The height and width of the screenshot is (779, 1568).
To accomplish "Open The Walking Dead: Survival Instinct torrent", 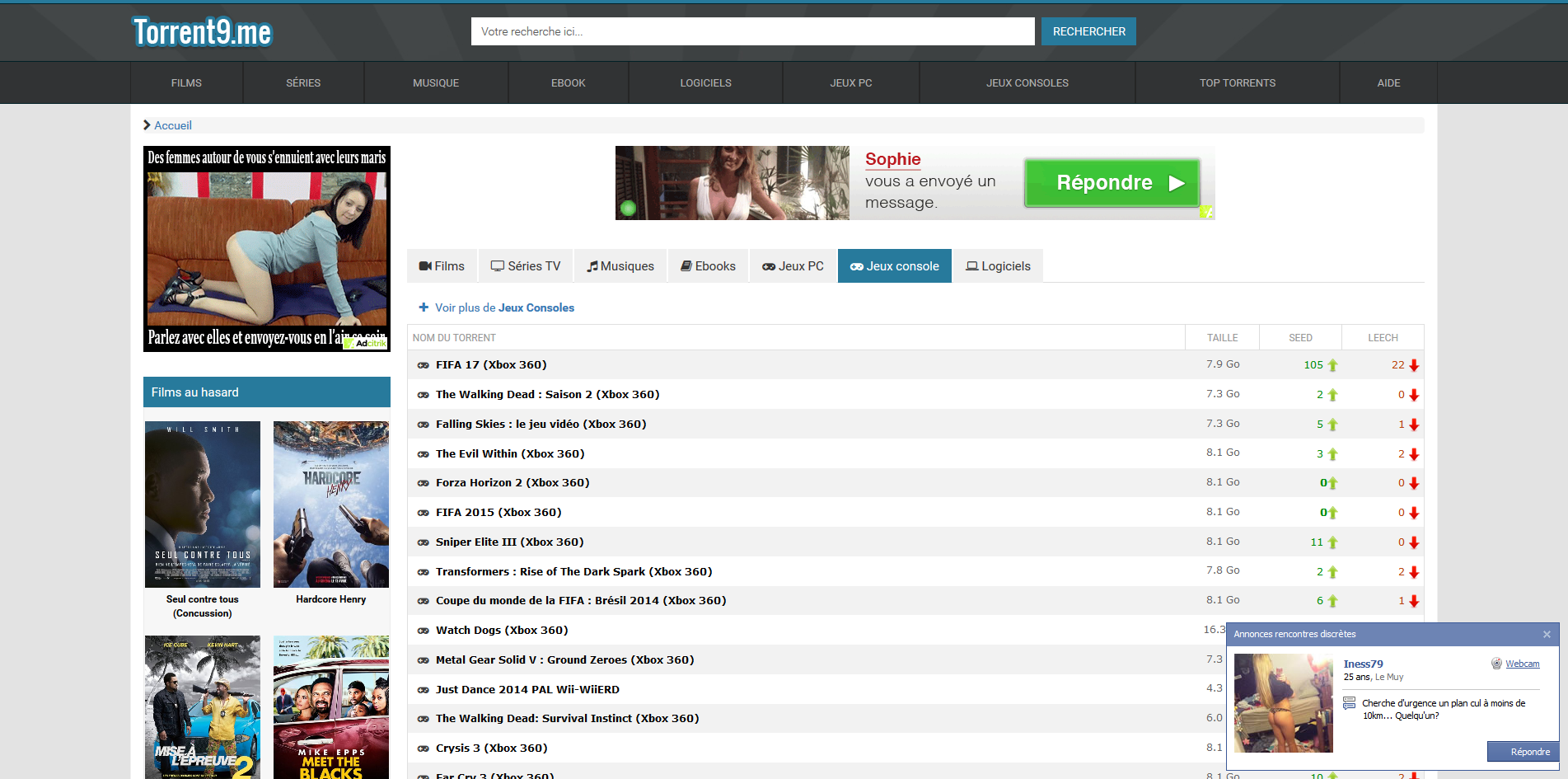I will (x=567, y=719).
